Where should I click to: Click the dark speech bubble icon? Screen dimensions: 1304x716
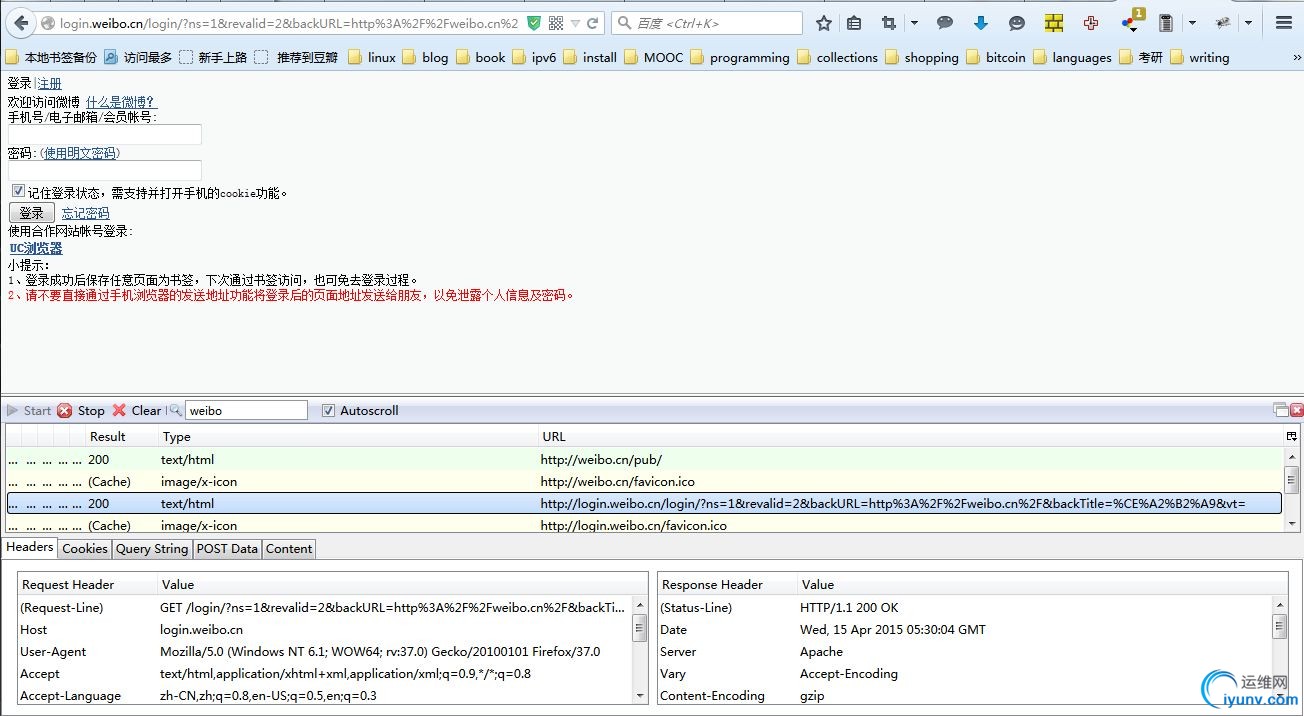point(945,23)
